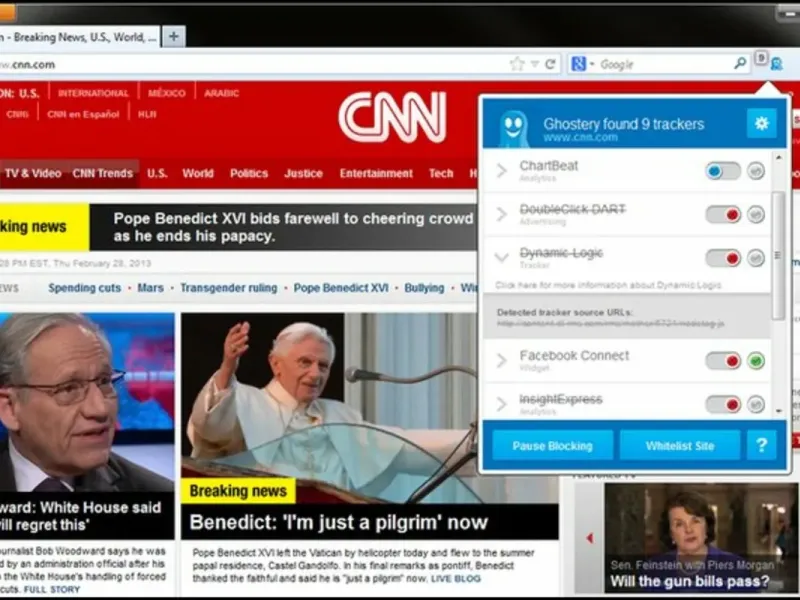The width and height of the screenshot is (800, 600).
Task: Open bookmark dropdown arrow in address bar
Action: click(x=534, y=64)
